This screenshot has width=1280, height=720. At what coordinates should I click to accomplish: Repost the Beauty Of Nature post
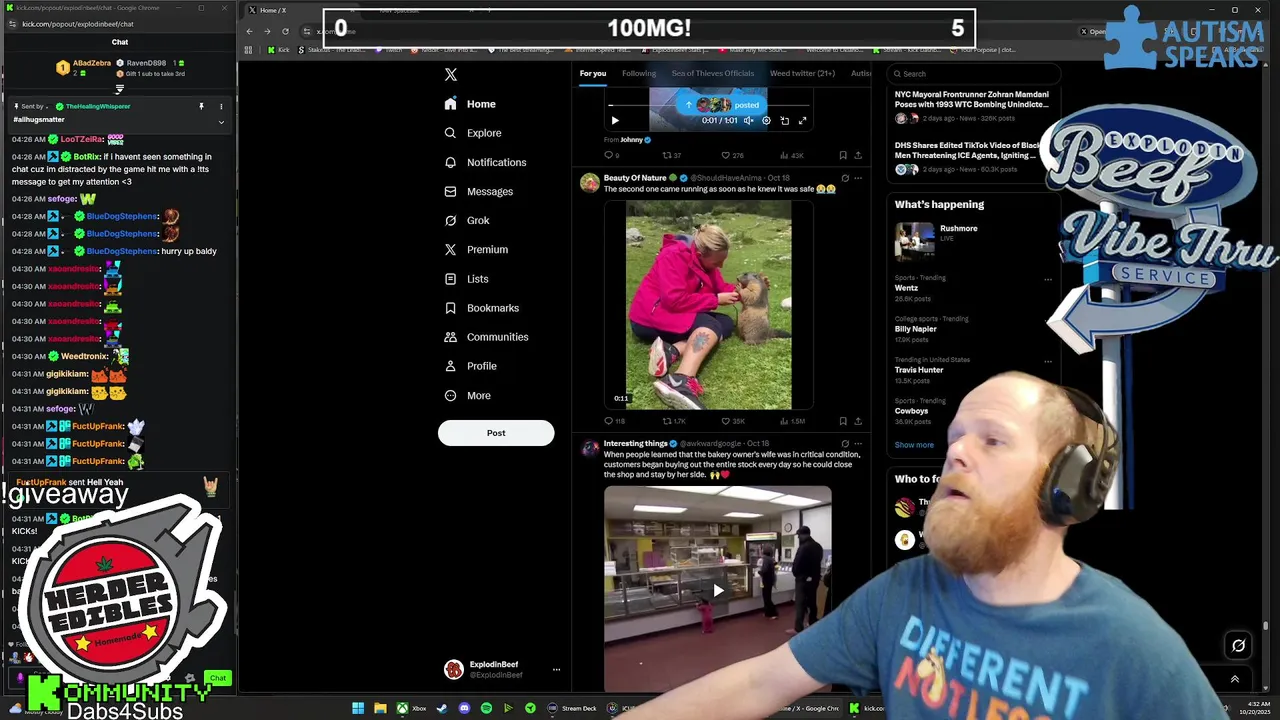(674, 421)
